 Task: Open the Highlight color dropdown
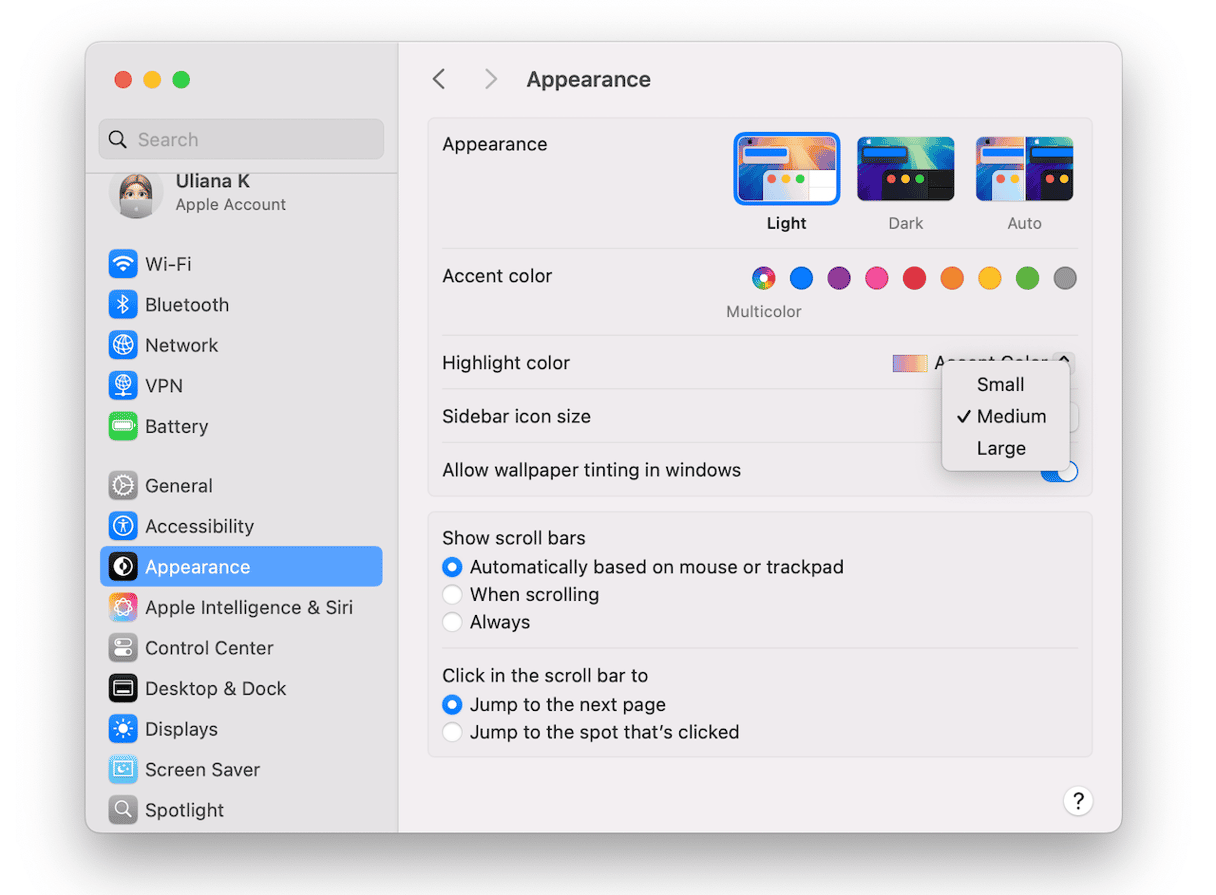pyautogui.click(x=1063, y=361)
